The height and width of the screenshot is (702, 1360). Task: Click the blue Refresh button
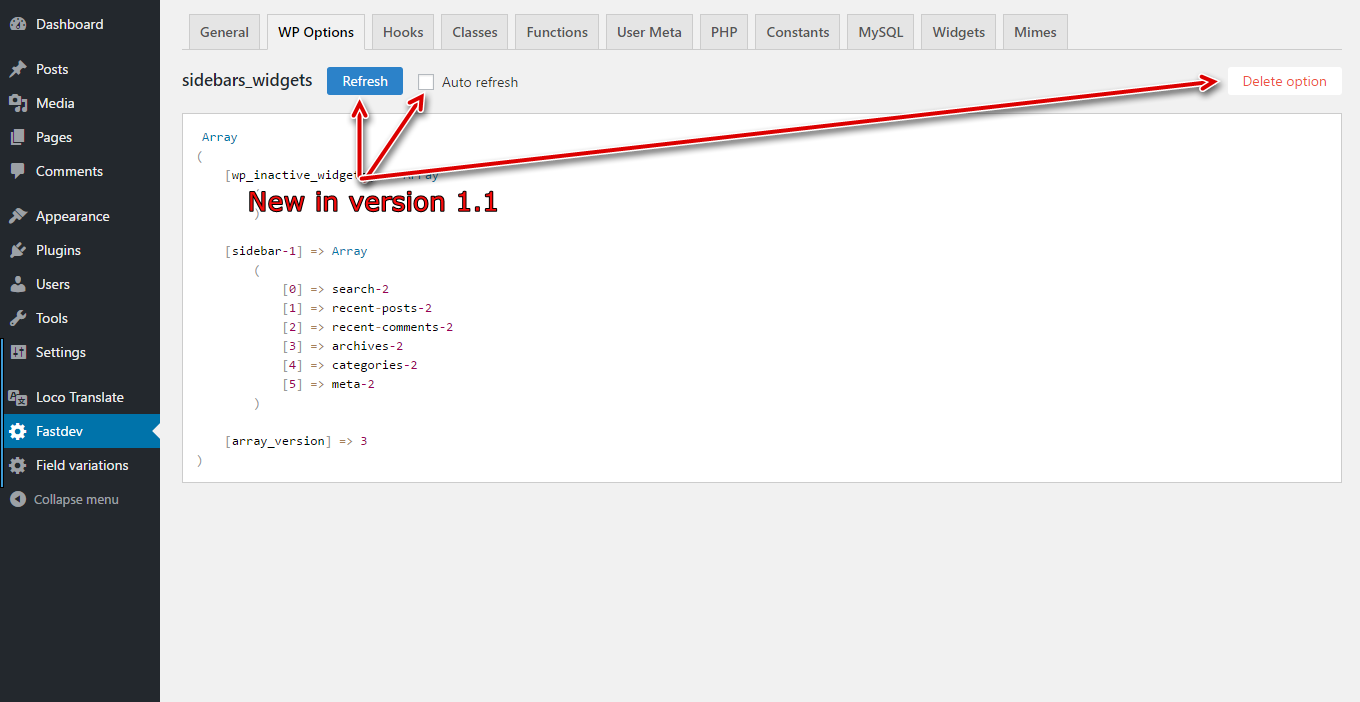[365, 81]
